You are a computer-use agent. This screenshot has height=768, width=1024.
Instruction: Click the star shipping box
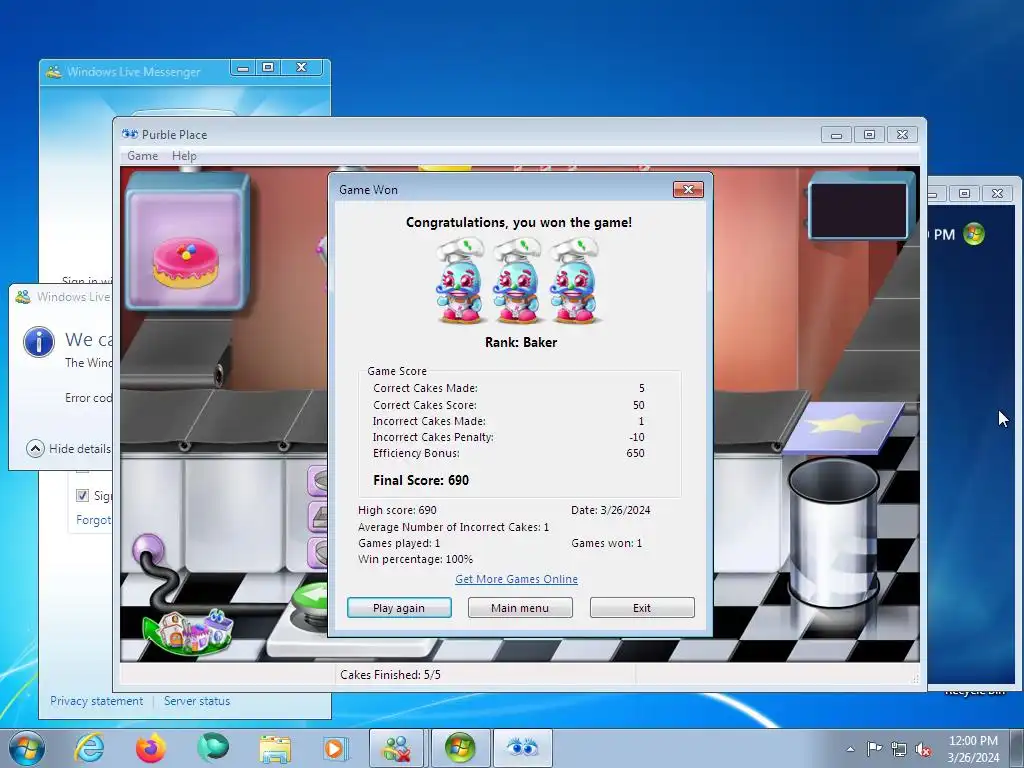(842, 427)
